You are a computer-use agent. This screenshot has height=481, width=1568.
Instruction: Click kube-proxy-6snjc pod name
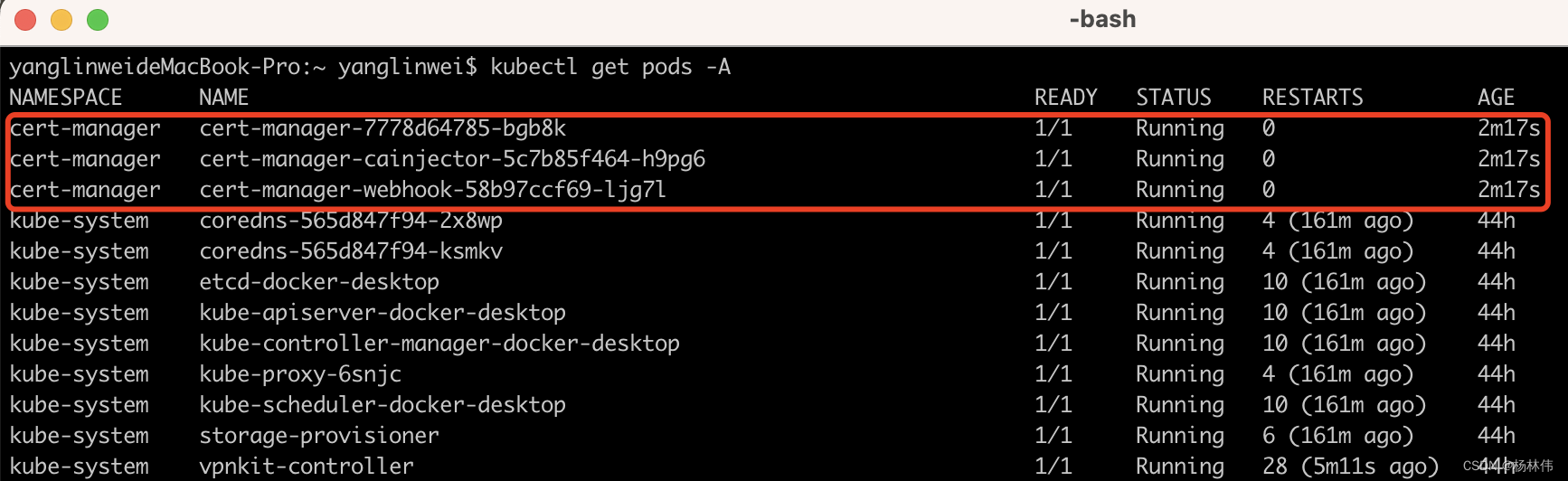pos(300,374)
